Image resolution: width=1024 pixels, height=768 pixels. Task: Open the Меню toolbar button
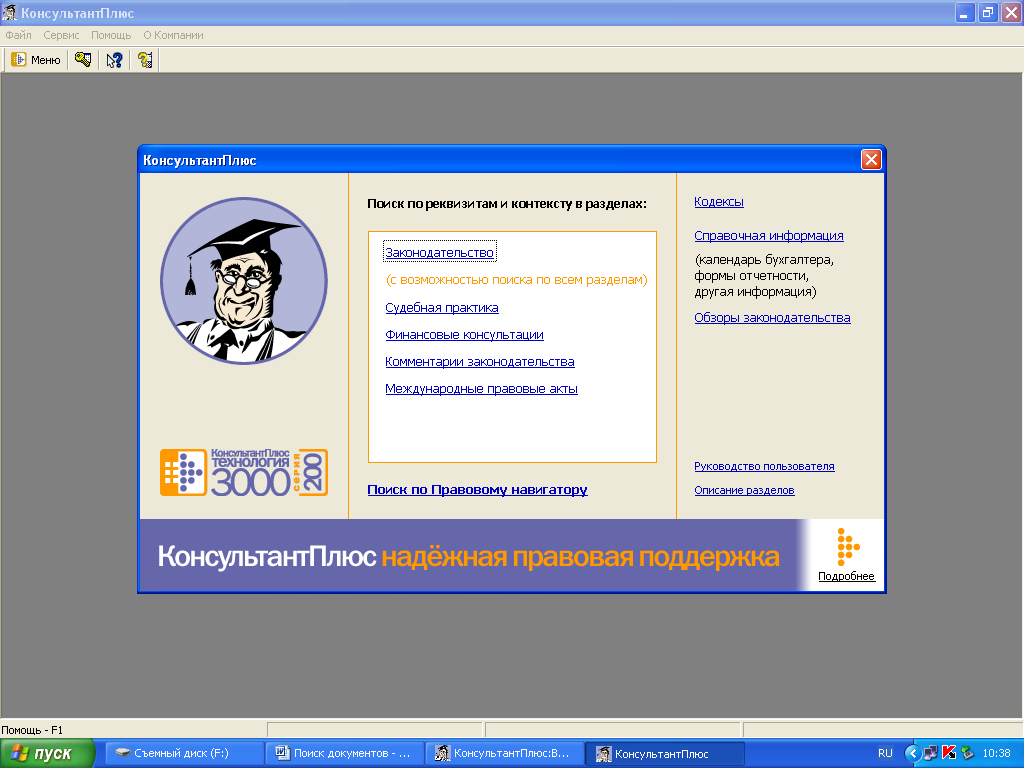pos(37,60)
